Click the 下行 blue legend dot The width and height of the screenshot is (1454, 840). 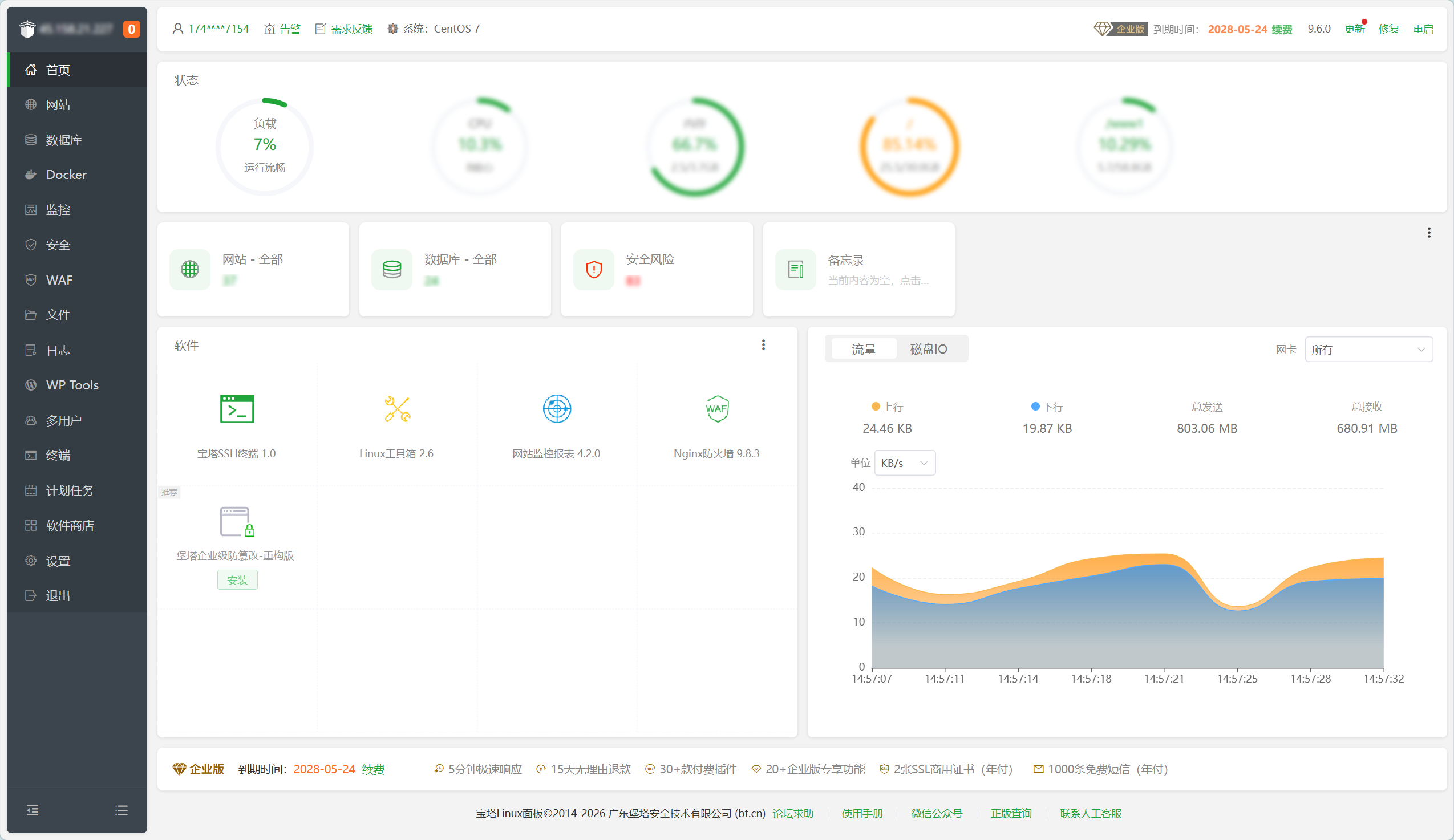[x=1035, y=407]
